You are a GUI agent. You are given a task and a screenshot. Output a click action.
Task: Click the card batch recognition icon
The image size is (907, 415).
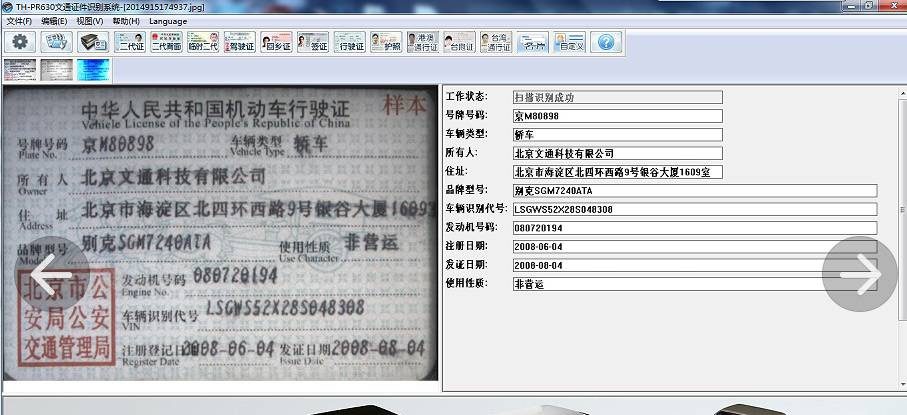pyautogui.click(x=57, y=42)
